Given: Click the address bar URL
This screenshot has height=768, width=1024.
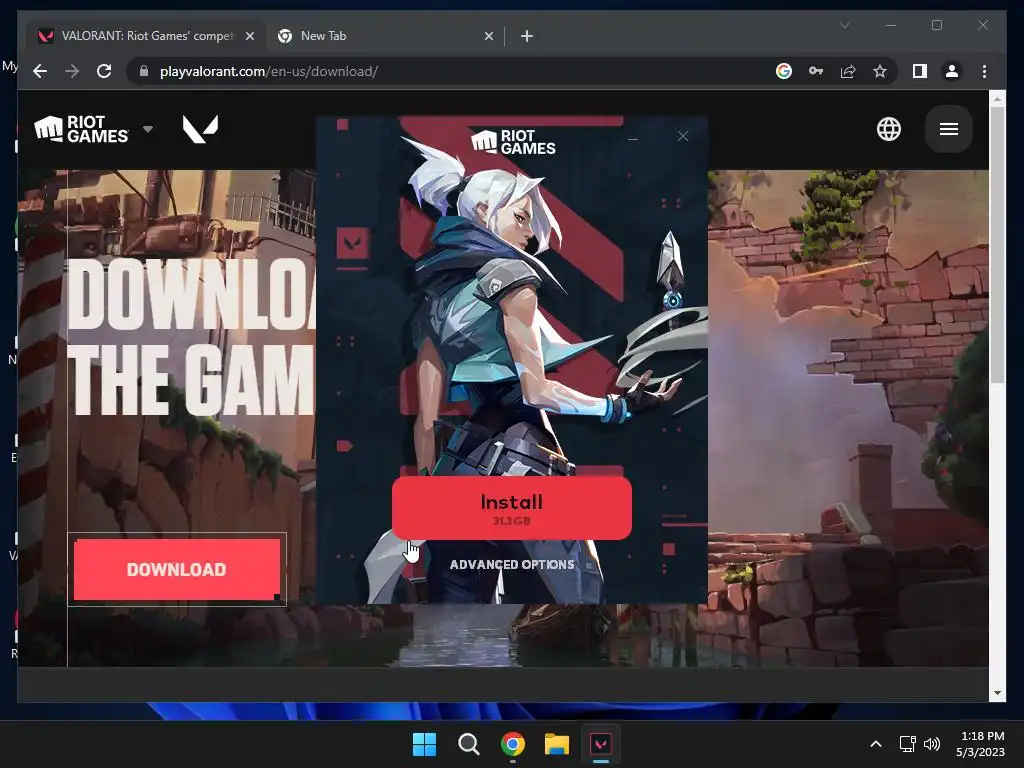Looking at the screenshot, I should pyautogui.click(x=268, y=71).
